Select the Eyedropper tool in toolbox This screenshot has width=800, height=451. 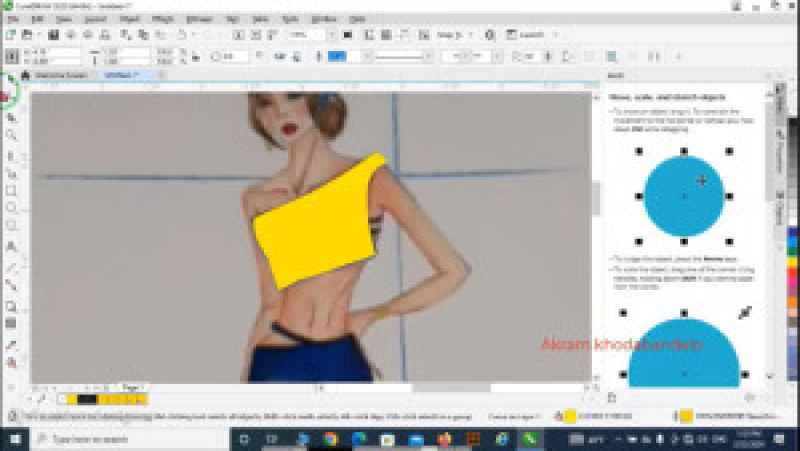(x=11, y=345)
